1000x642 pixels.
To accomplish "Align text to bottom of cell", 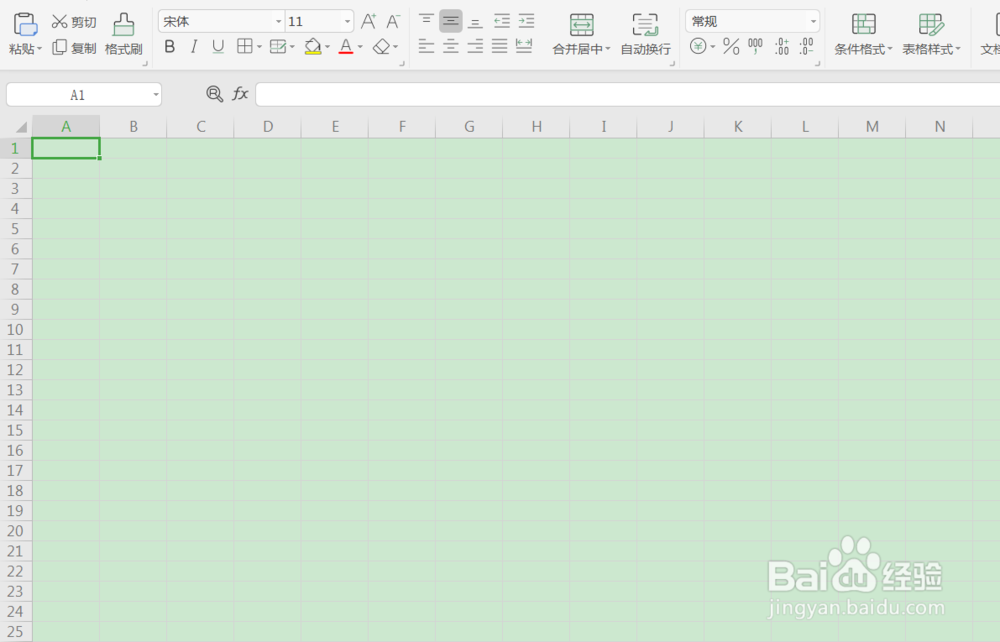I will tap(475, 22).
